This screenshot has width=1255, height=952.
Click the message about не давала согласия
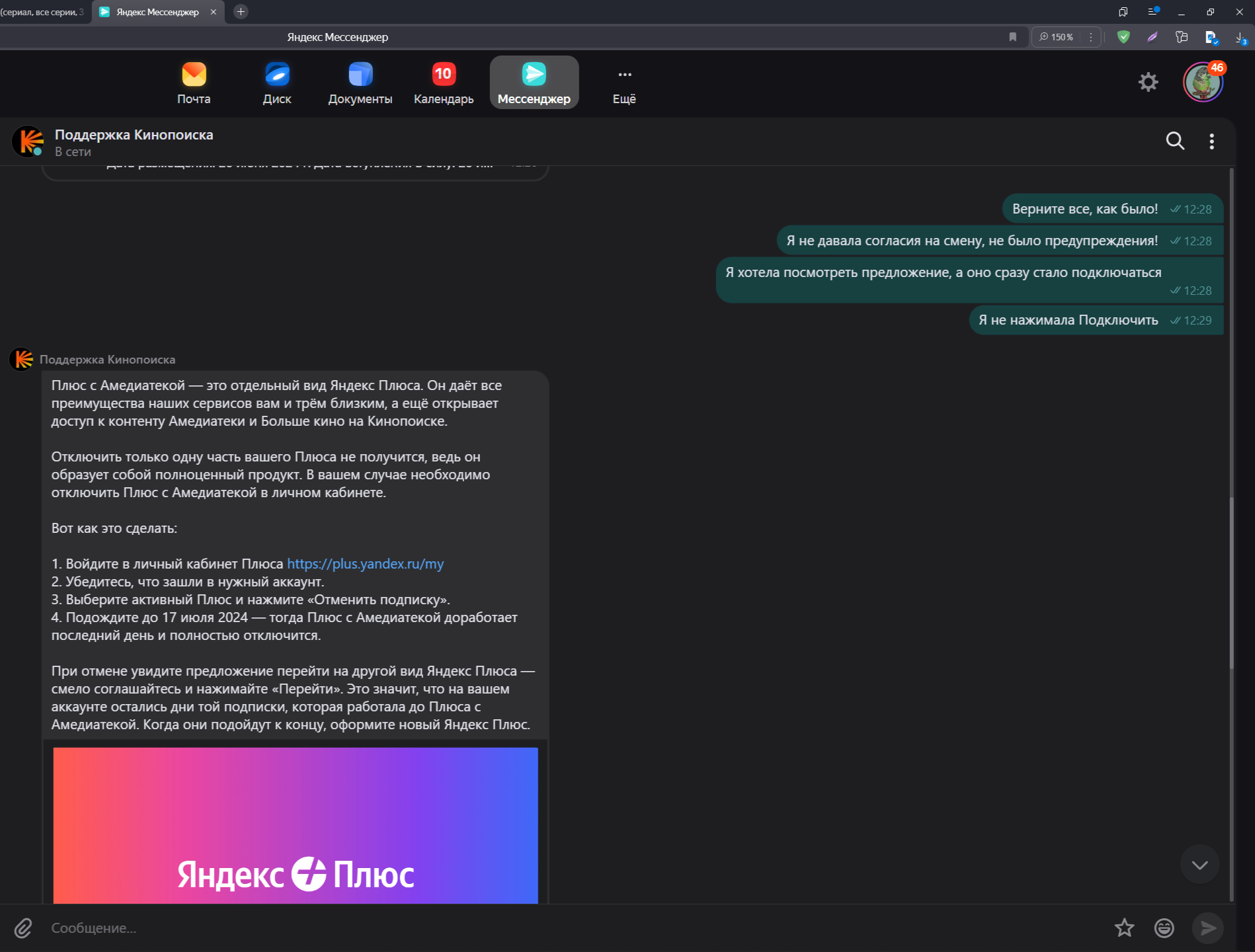click(1000, 241)
